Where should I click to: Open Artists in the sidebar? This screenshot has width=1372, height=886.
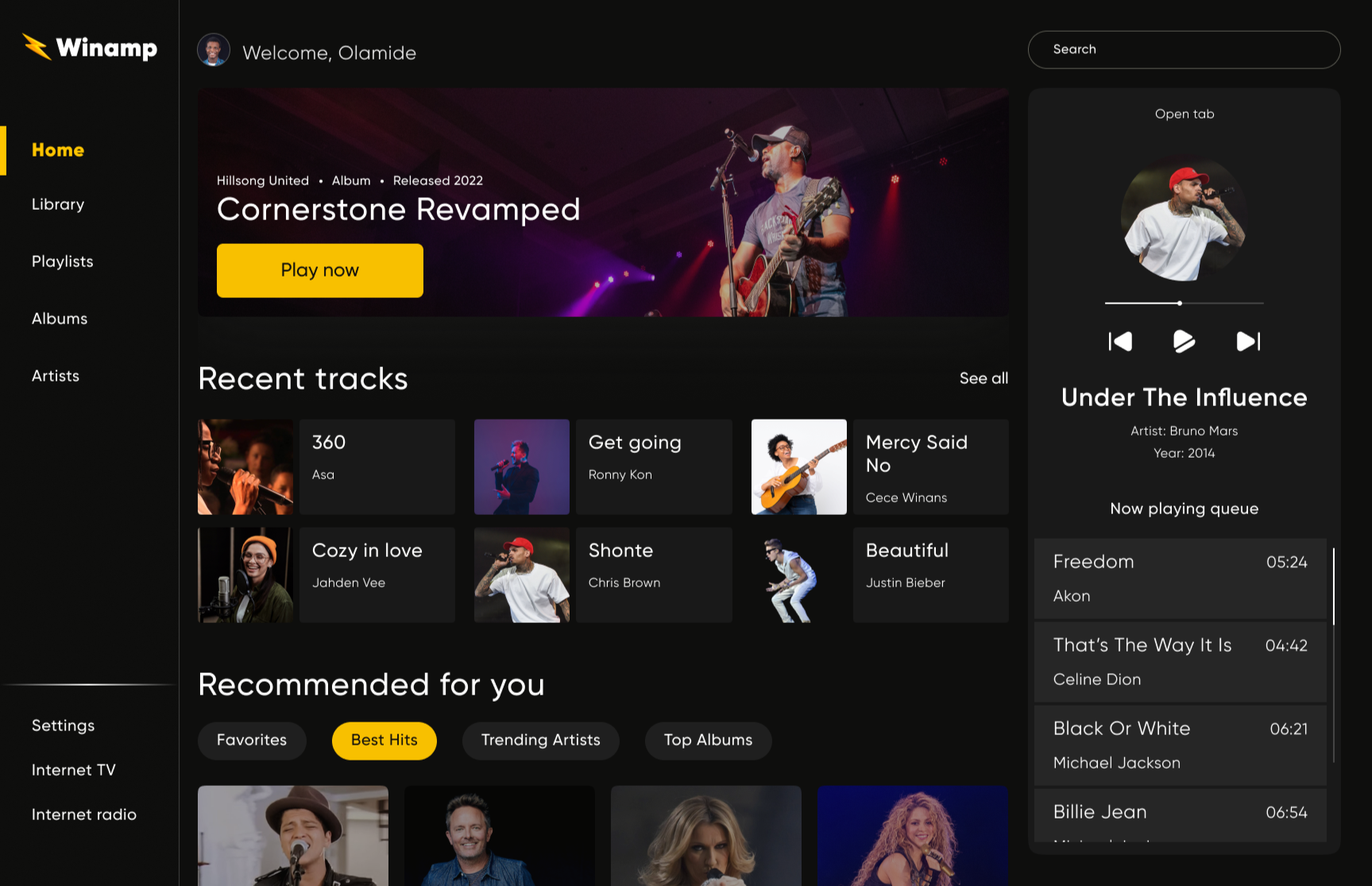tap(56, 376)
